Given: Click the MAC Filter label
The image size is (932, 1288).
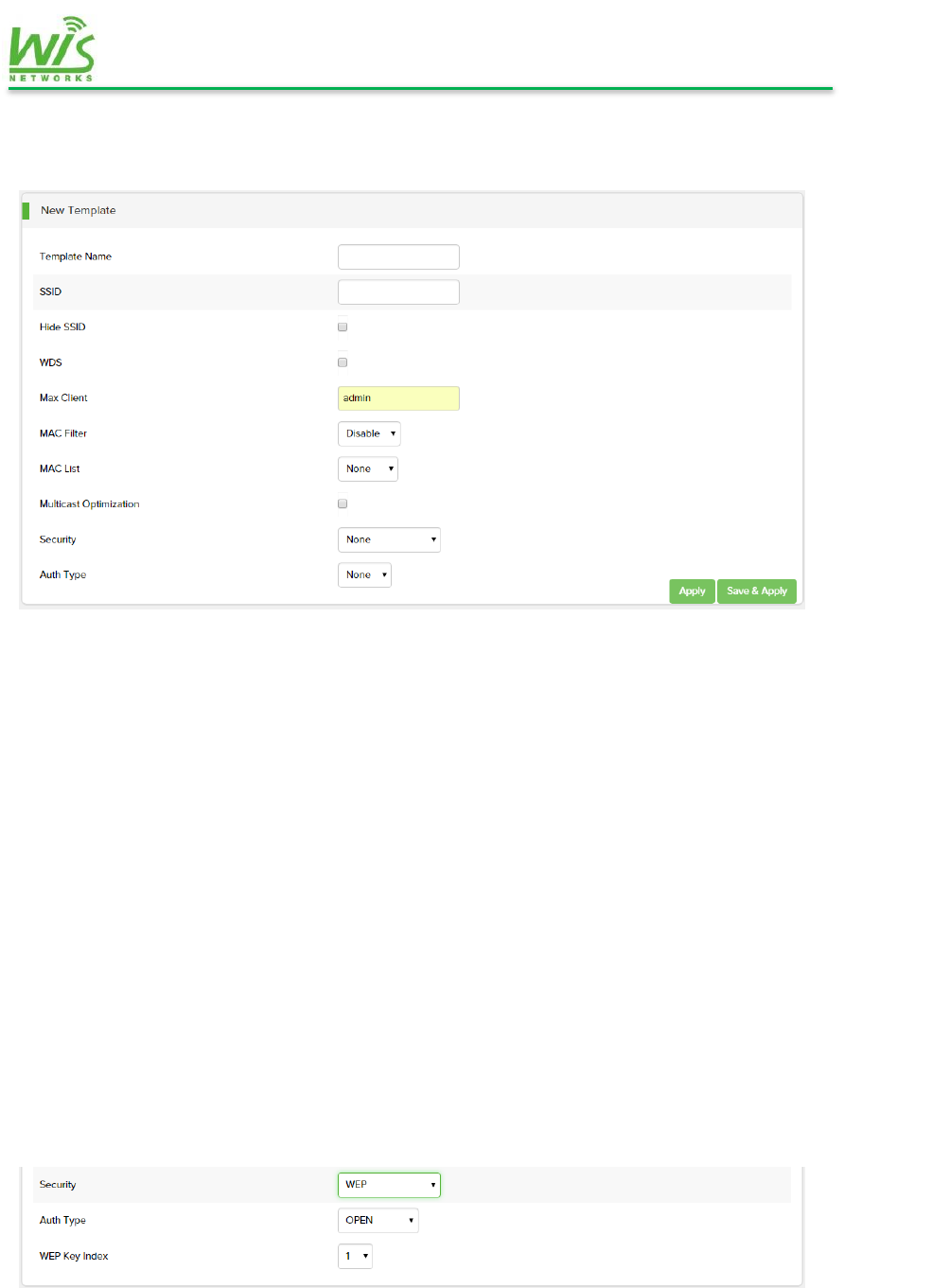Looking at the screenshot, I should [x=63, y=433].
